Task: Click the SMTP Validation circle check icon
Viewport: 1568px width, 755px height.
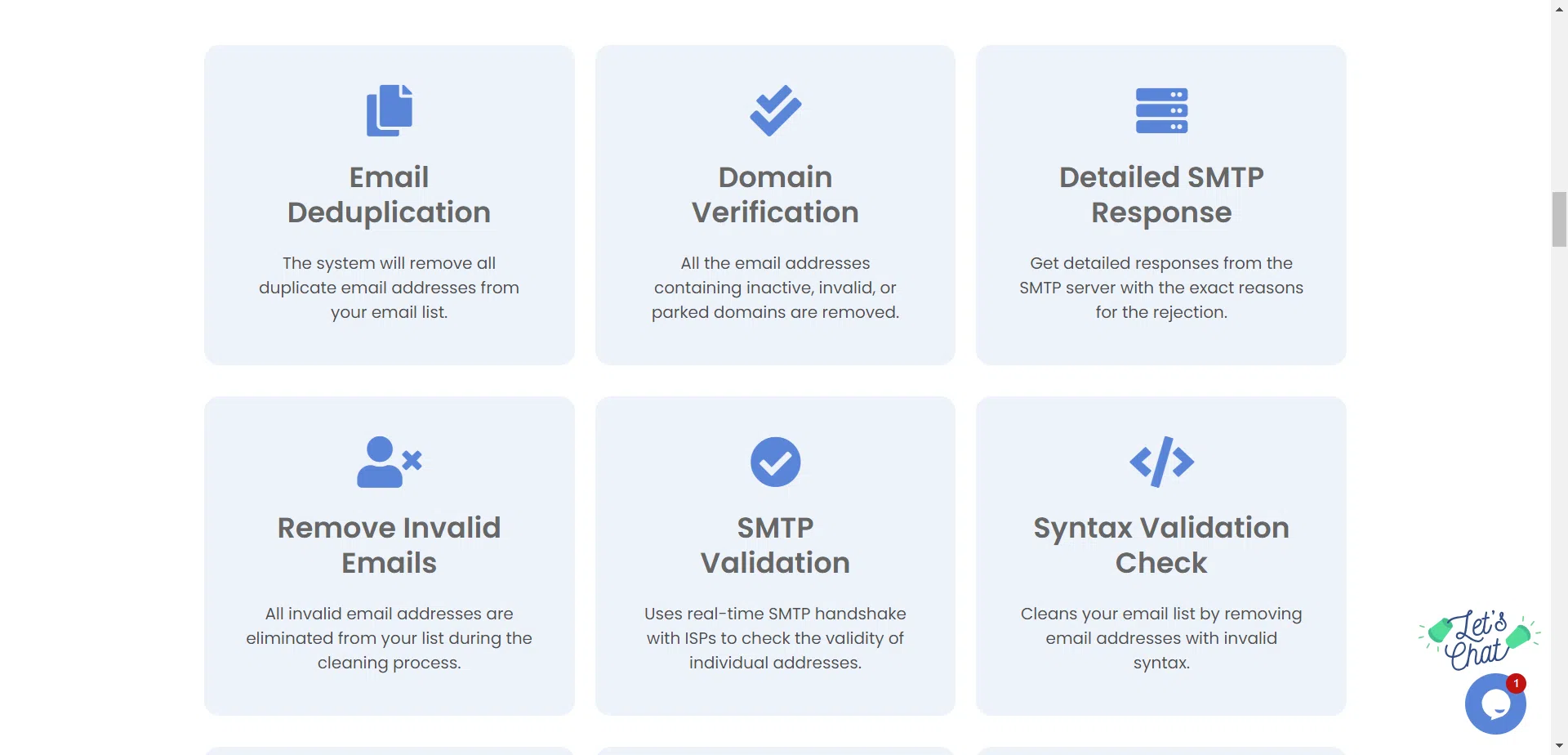Action: (775, 462)
